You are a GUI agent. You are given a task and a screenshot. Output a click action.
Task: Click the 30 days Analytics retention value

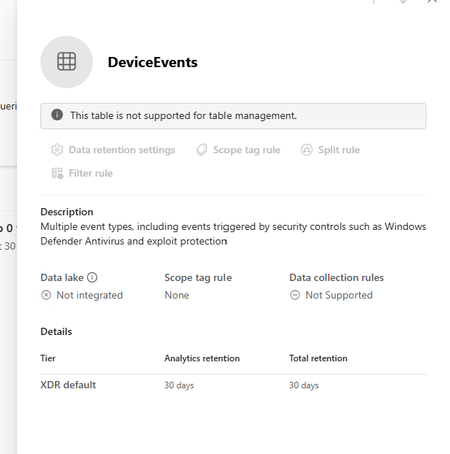(x=179, y=385)
